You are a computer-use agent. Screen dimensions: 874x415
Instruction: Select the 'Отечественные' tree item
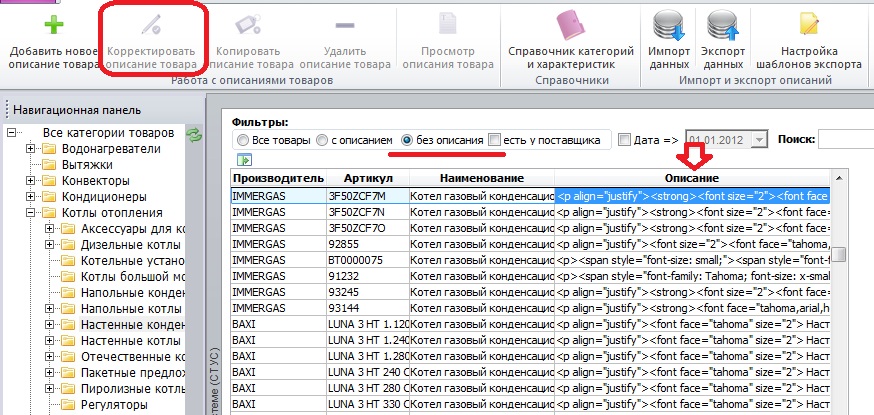[x=133, y=357]
